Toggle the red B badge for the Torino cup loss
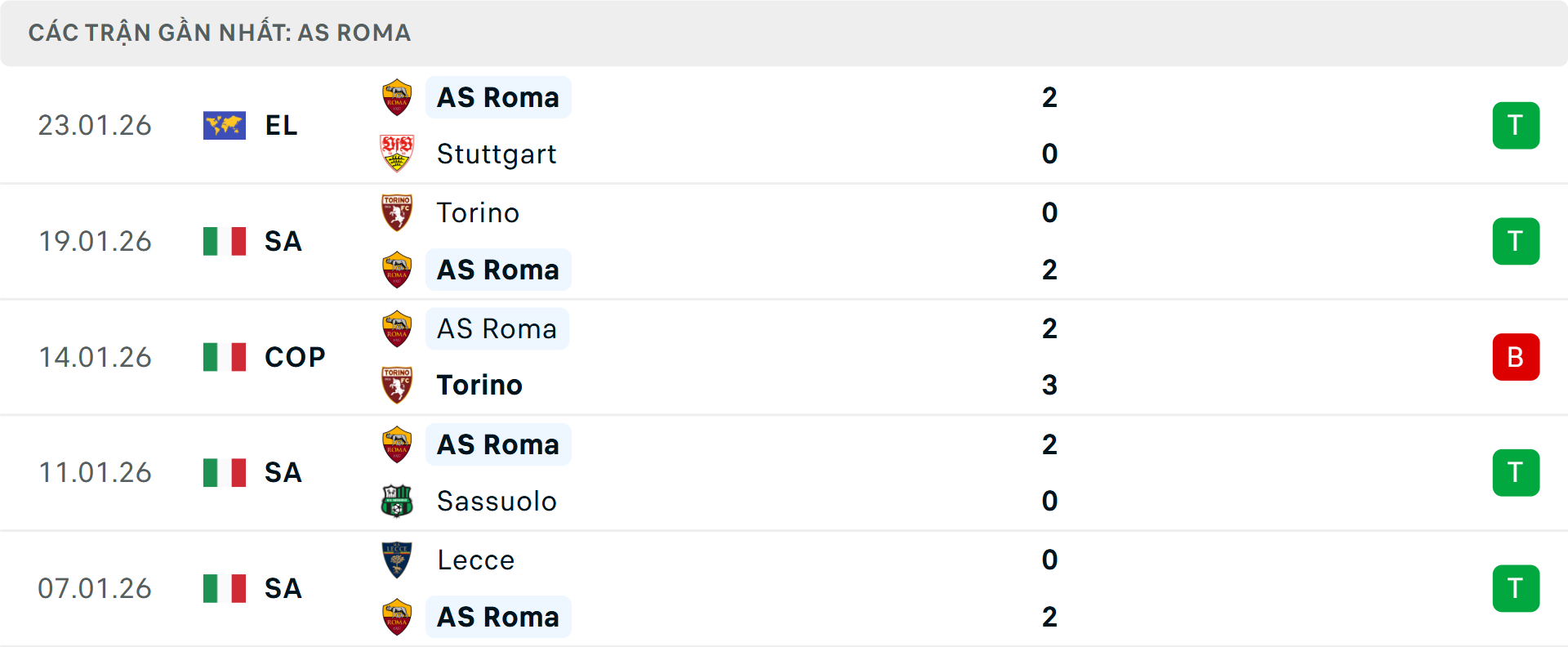Viewport: 1568px width, 647px height. (x=1516, y=356)
